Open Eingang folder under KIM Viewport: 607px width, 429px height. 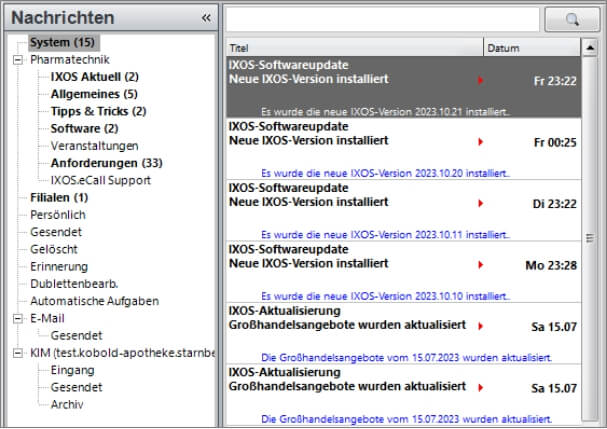click(x=72, y=370)
